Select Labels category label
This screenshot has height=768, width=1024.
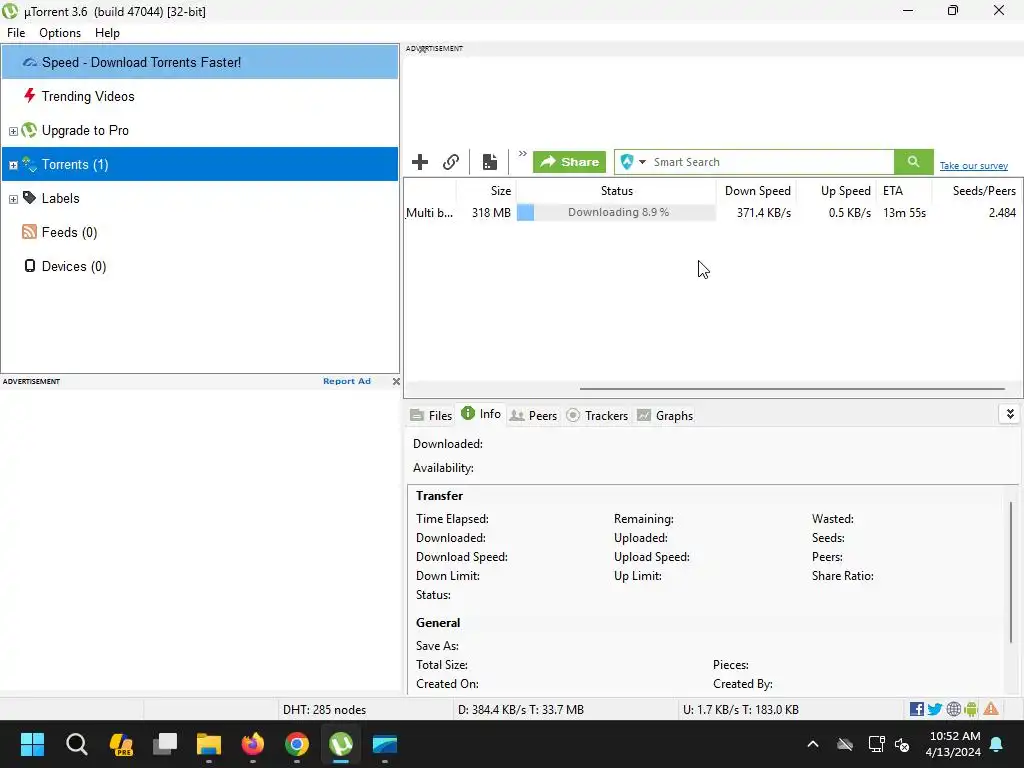[61, 199]
